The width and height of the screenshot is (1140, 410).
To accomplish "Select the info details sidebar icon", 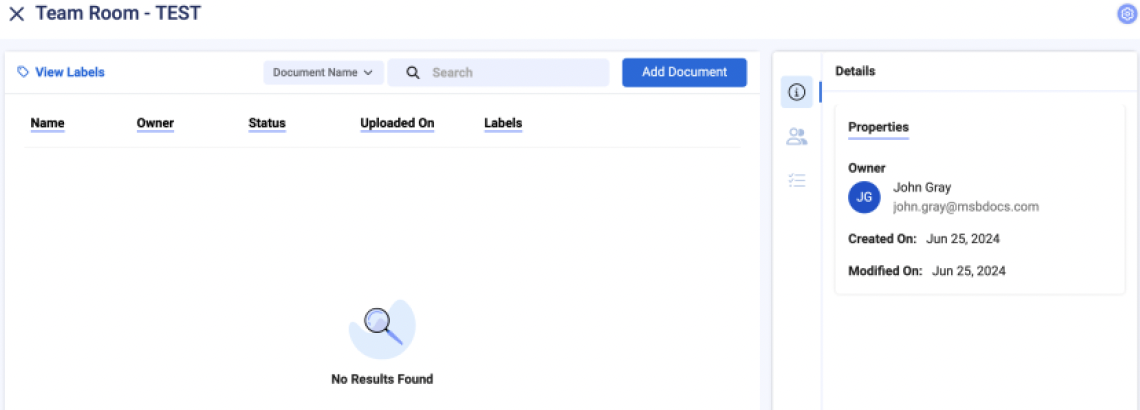I will [x=797, y=92].
